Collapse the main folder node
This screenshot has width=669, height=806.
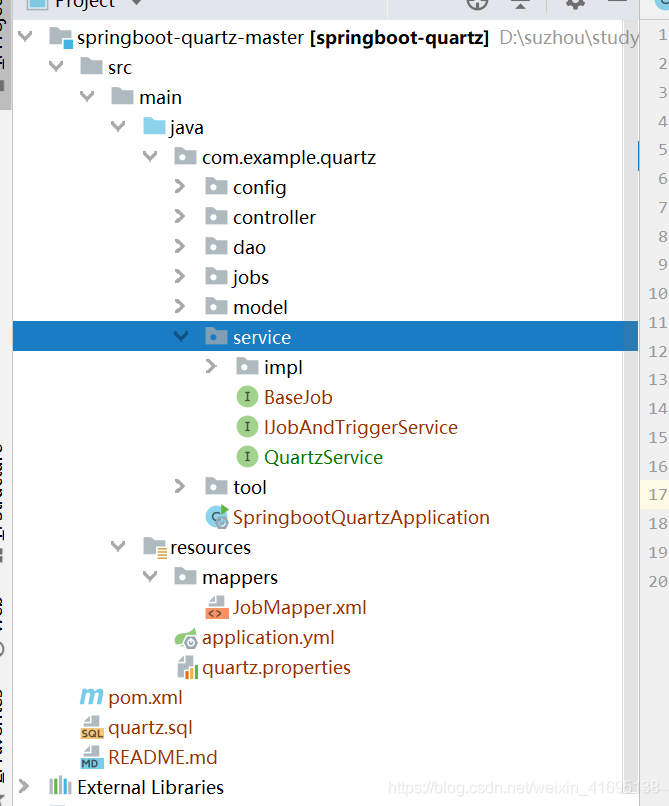pyautogui.click(x=87, y=96)
